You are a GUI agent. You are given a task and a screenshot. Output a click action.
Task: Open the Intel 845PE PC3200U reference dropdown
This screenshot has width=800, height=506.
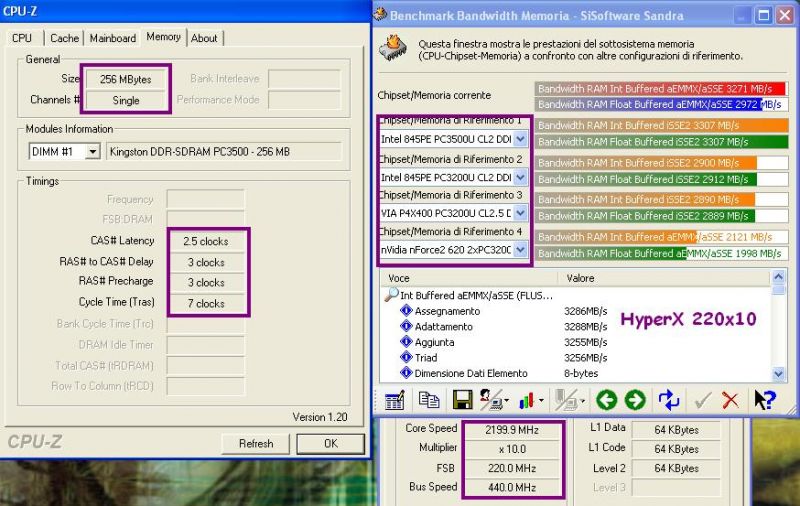tap(520, 178)
